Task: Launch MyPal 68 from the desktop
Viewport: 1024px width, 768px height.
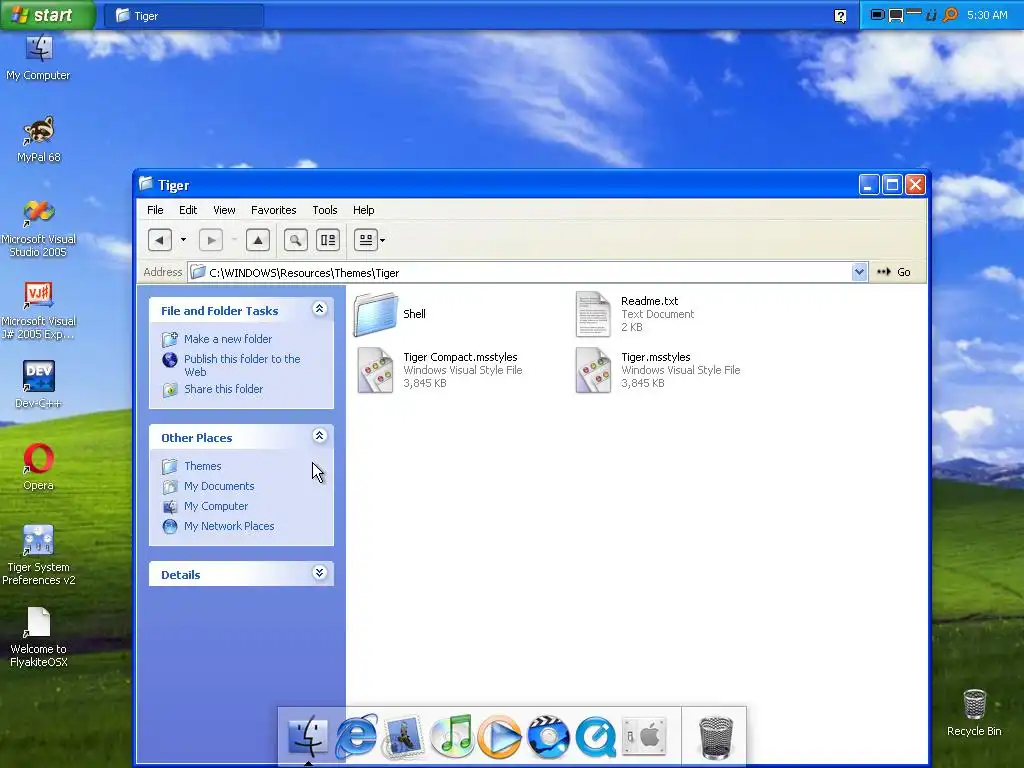Action: click(x=39, y=139)
